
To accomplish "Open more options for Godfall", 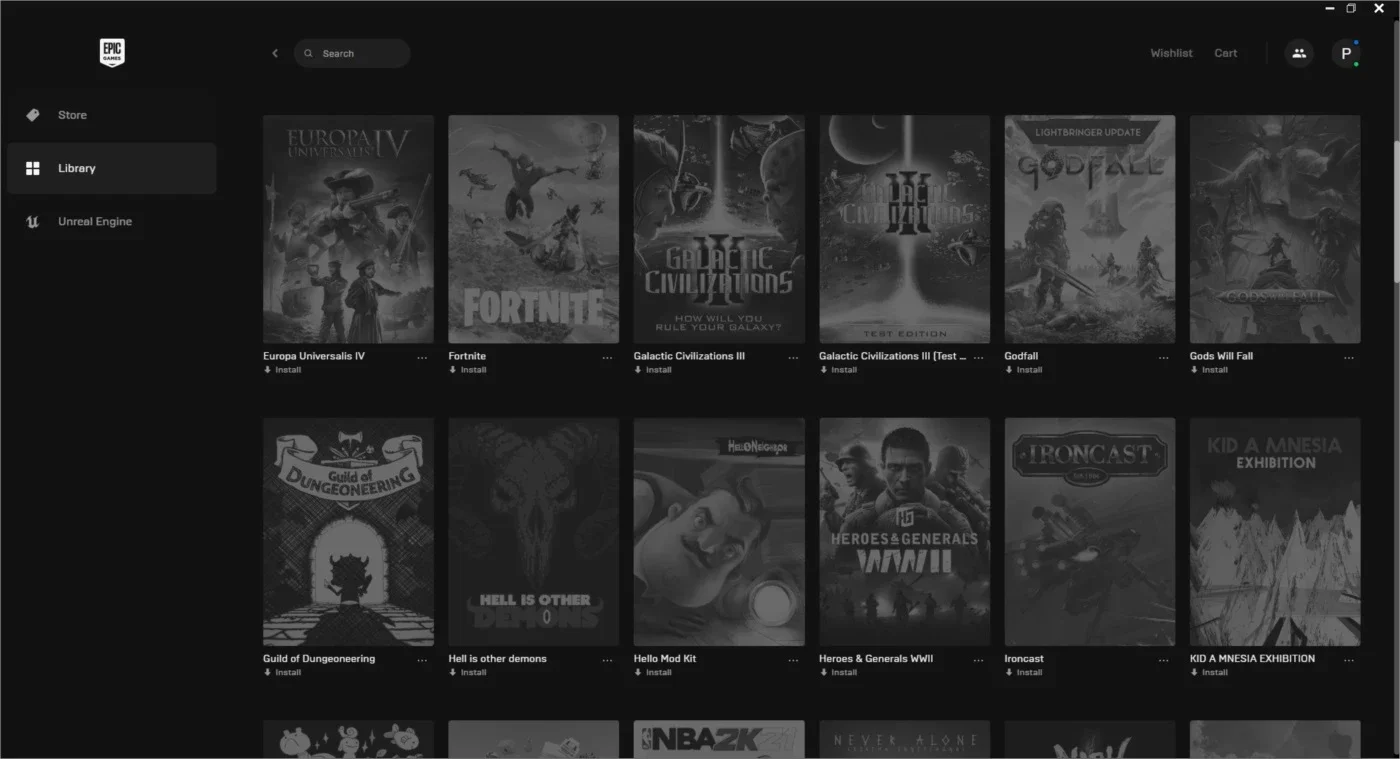I will pos(1163,357).
